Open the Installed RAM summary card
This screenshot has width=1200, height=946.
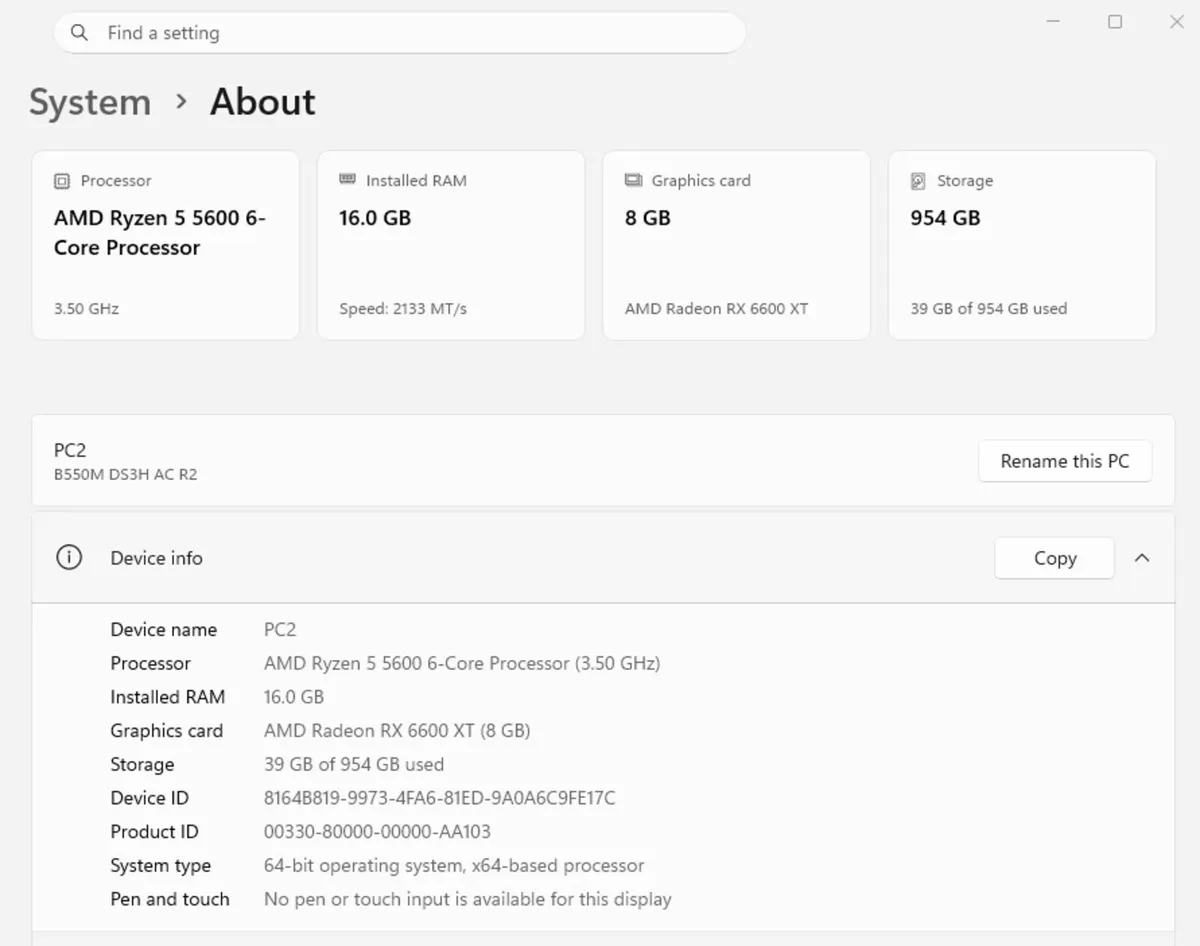click(x=451, y=245)
